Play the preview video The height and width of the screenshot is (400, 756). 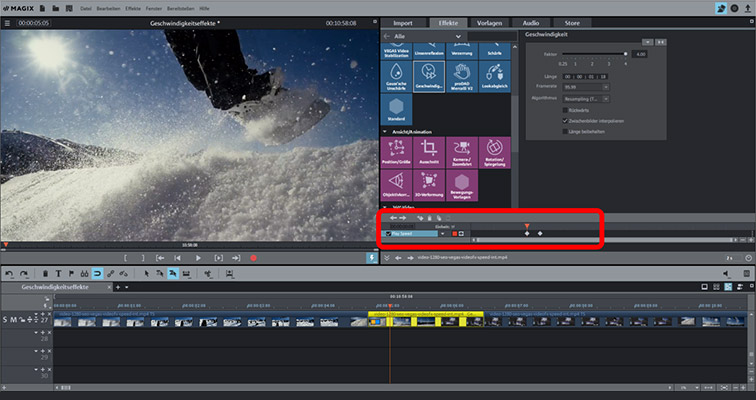point(198,258)
